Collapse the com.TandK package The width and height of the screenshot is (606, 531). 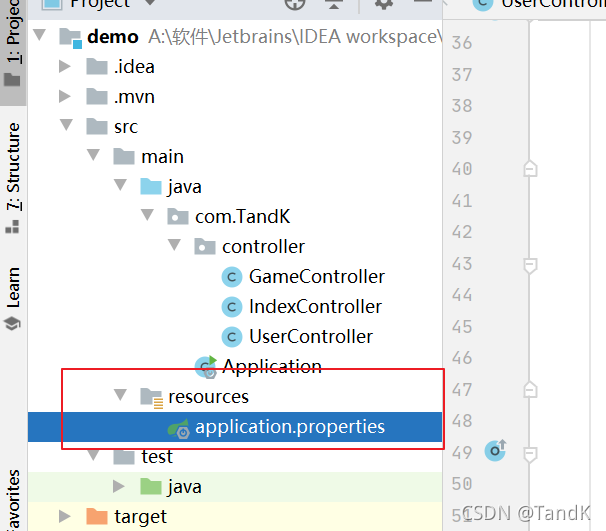pos(148,215)
